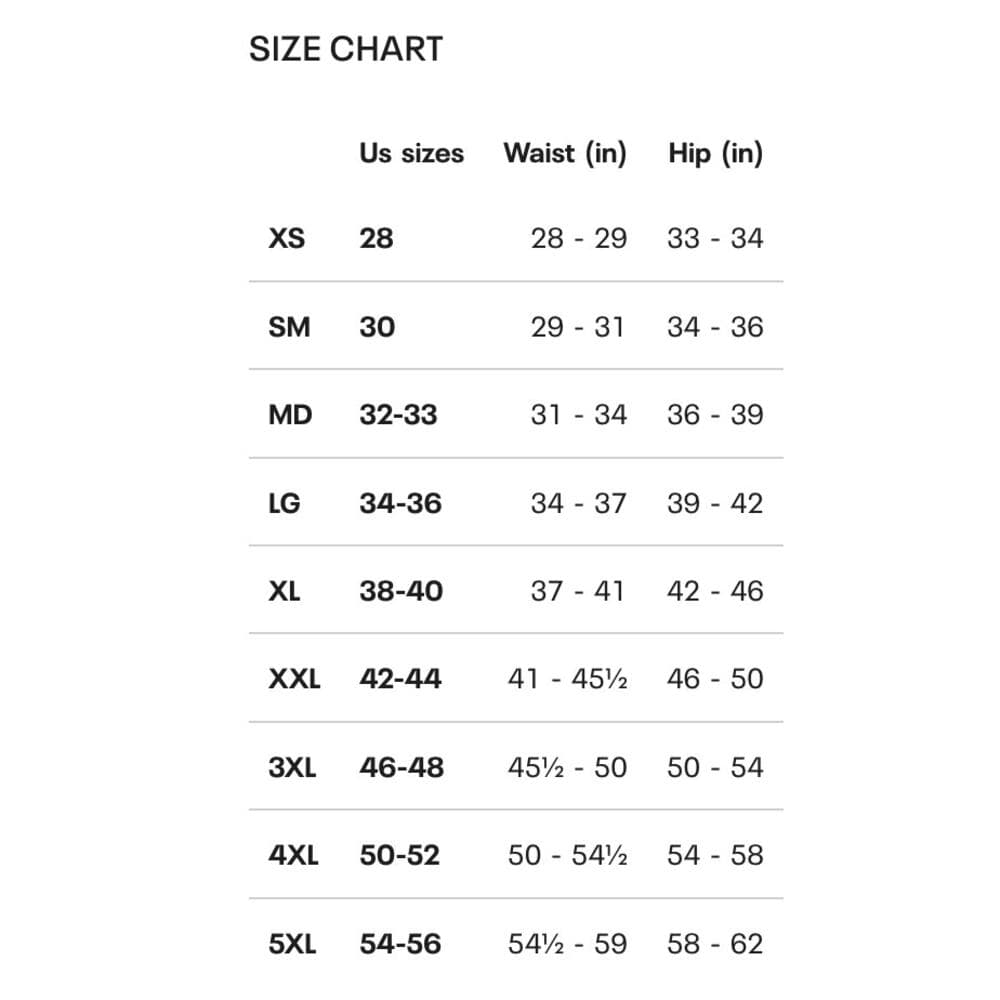Viewport: 1000px width, 1000px height.
Task: Click hip measurement 58 - 62
Action: (x=715, y=944)
